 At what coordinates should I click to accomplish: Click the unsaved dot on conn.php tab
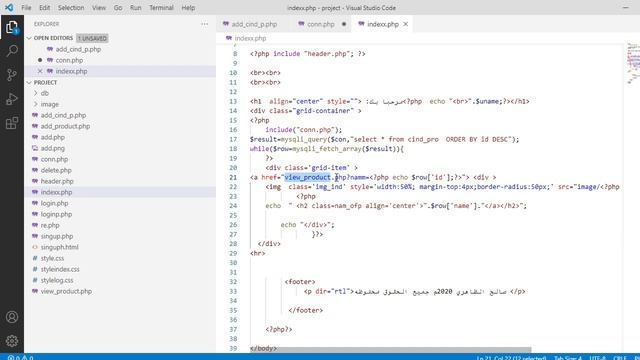click(x=344, y=24)
